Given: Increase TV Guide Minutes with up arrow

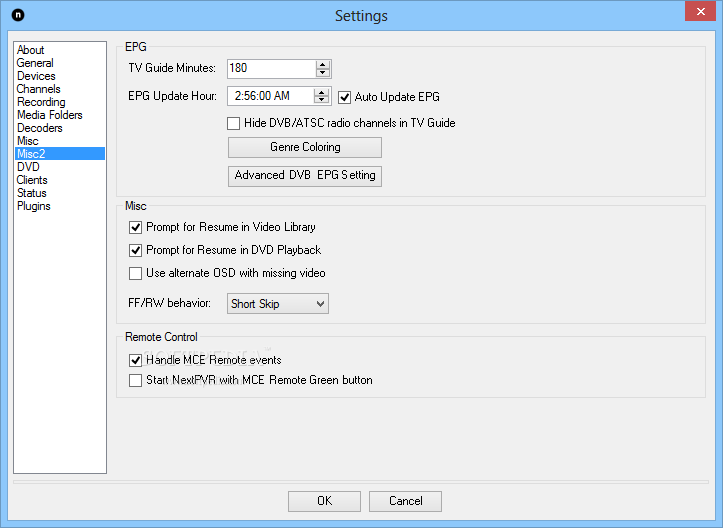Looking at the screenshot, I should (323, 65).
